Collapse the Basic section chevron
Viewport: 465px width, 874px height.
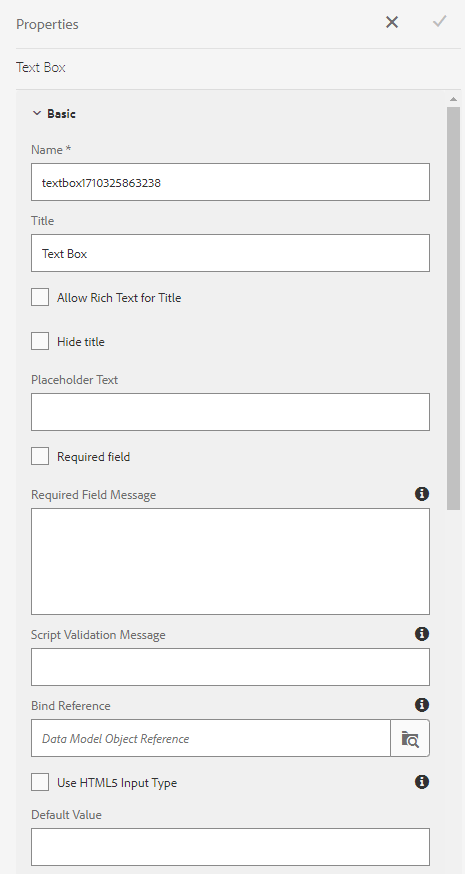(37, 113)
